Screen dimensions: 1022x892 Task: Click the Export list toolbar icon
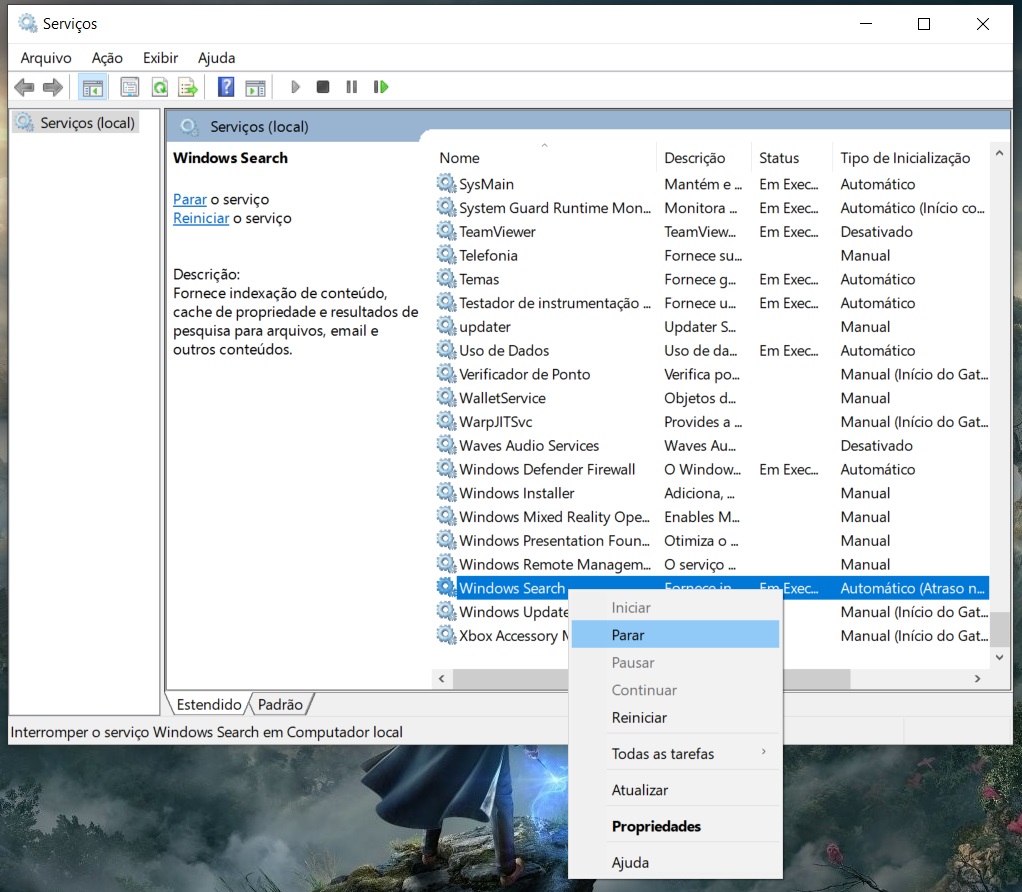[x=188, y=87]
